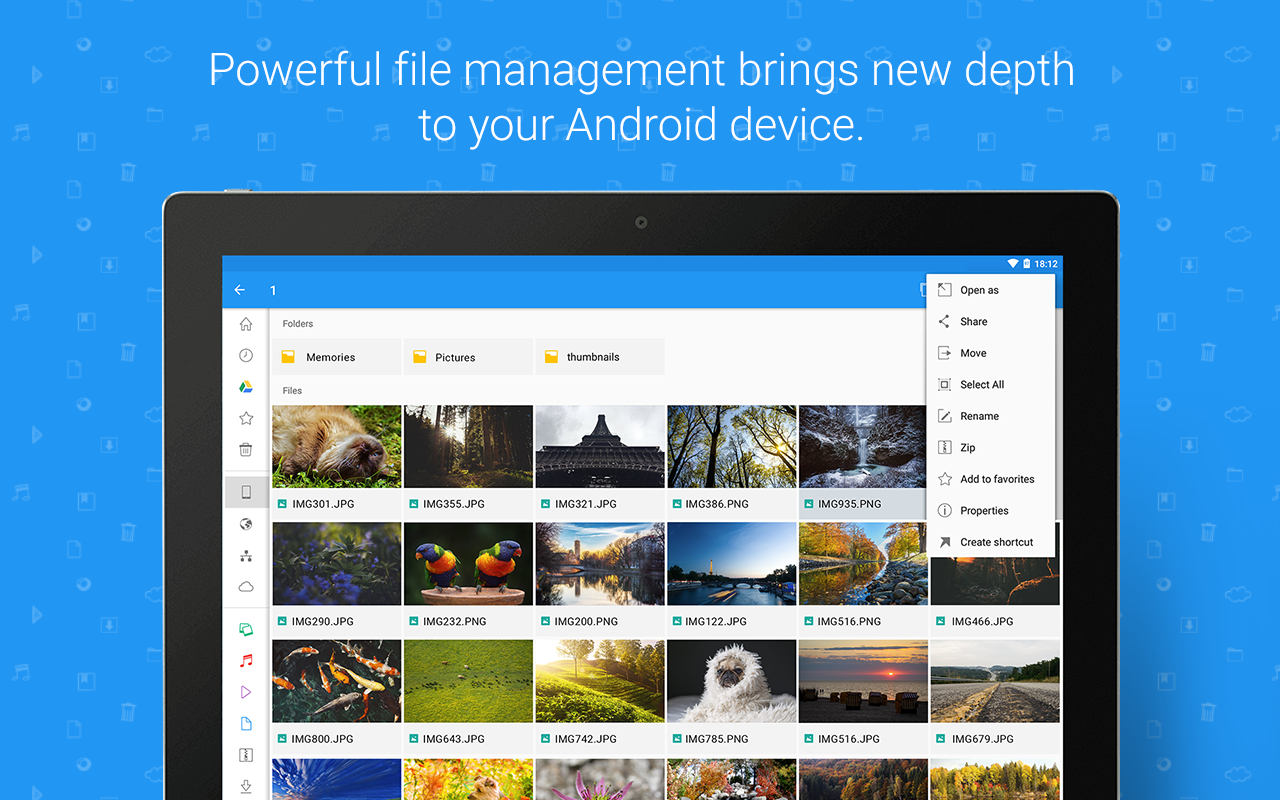This screenshot has width=1280, height=800.
Task: Open Google Drive from the sidebar
Action: (x=246, y=386)
